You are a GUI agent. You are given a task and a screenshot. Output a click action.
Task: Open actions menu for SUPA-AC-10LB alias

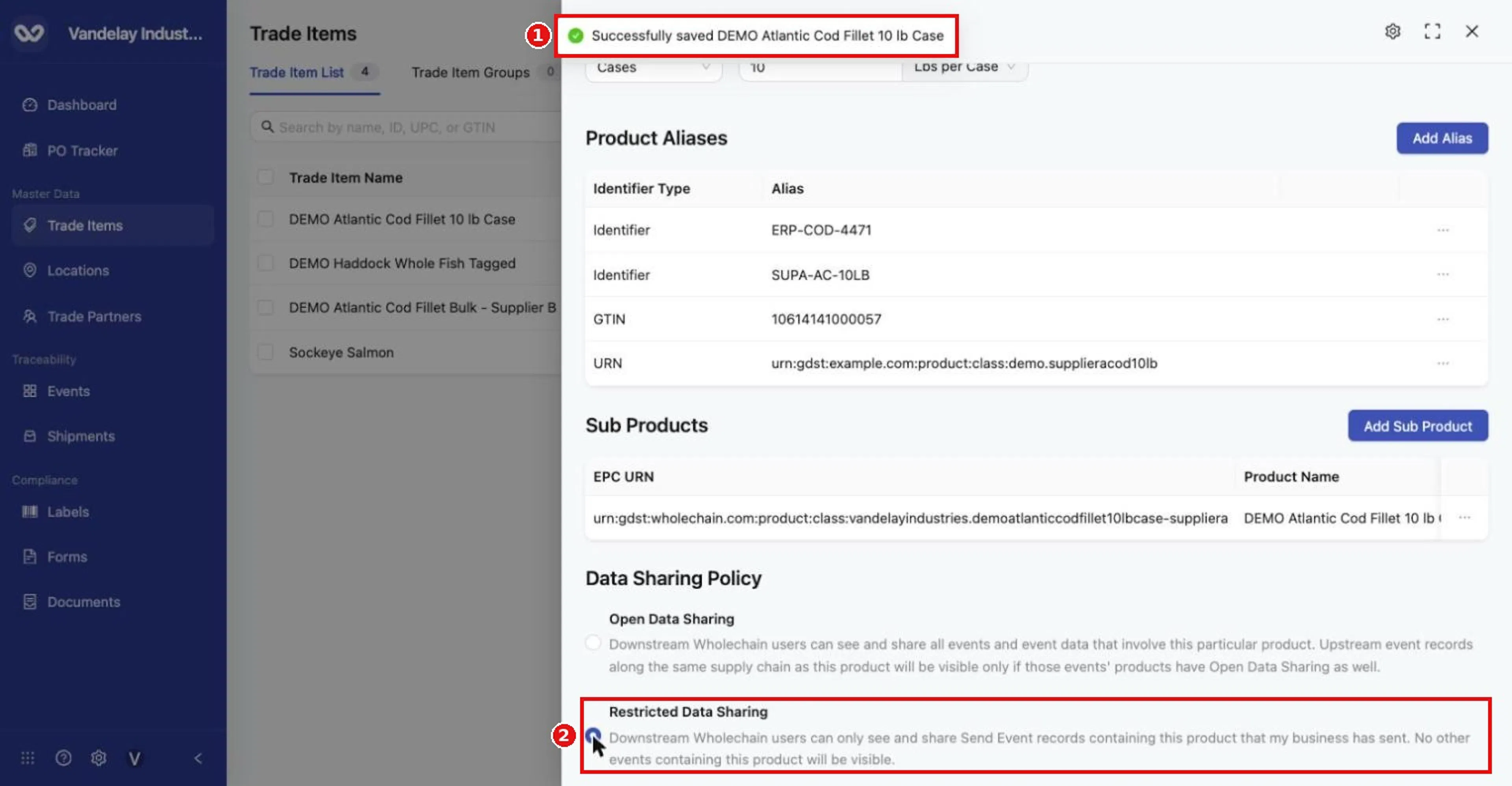[x=1443, y=275]
